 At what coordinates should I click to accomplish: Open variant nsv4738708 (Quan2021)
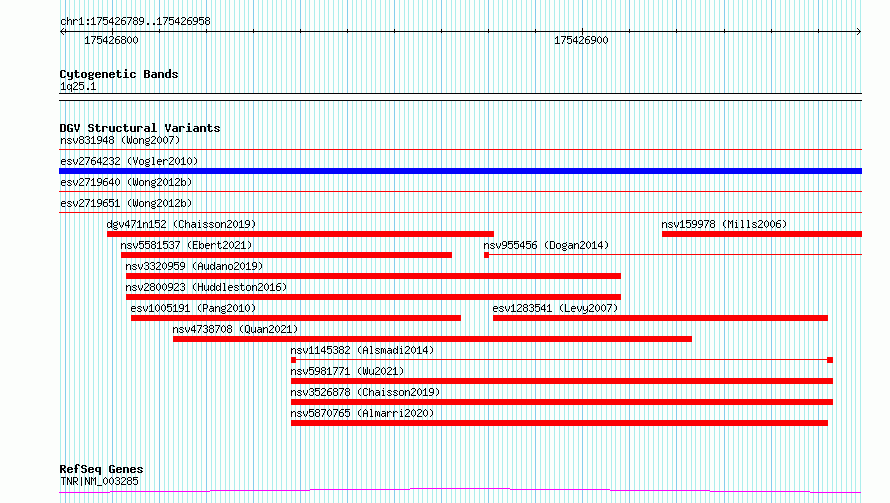pos(235,329)
